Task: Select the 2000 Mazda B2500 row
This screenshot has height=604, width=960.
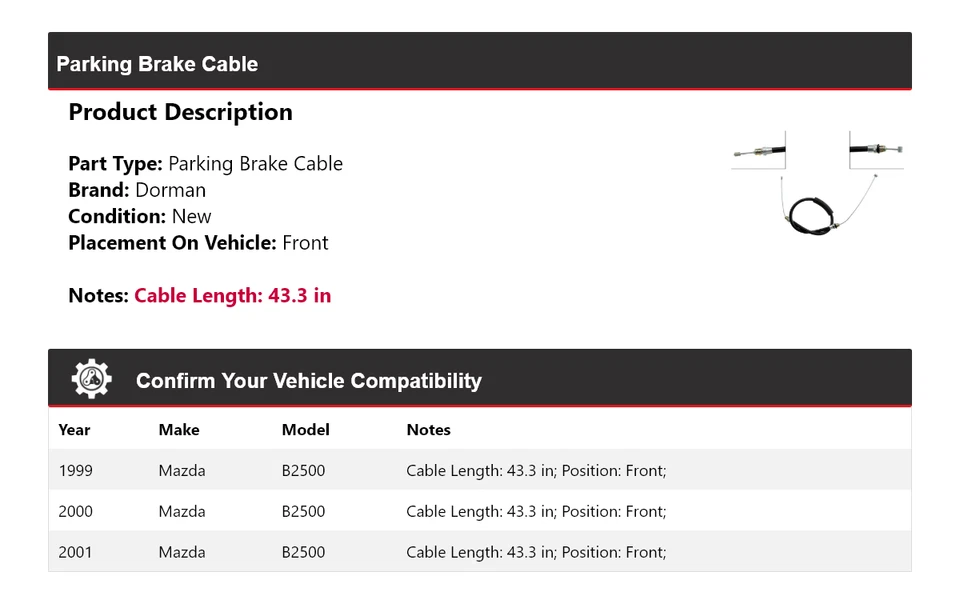Action: pos(480,511)
